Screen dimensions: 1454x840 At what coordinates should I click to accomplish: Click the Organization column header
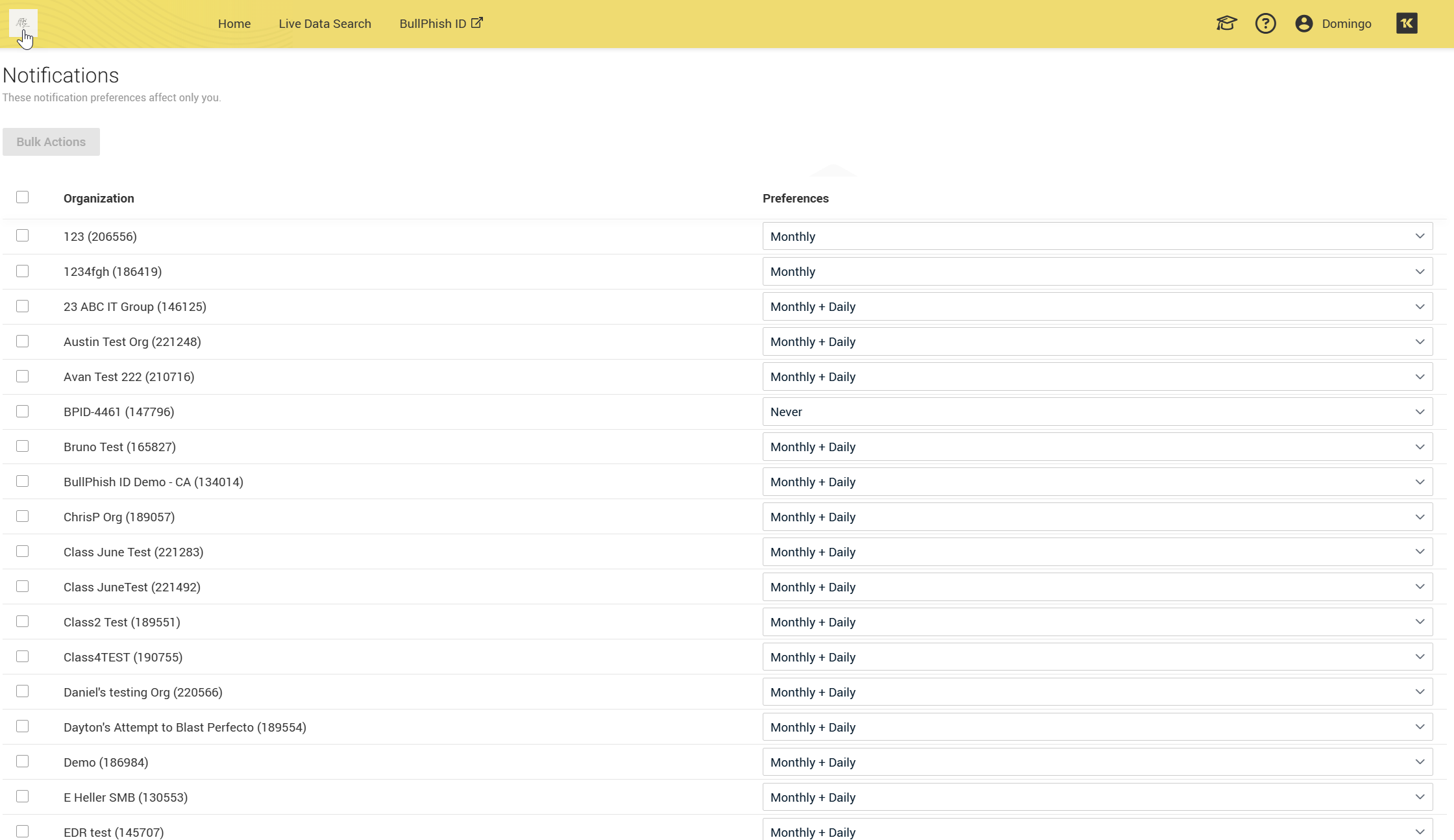[x=99, y=198]
